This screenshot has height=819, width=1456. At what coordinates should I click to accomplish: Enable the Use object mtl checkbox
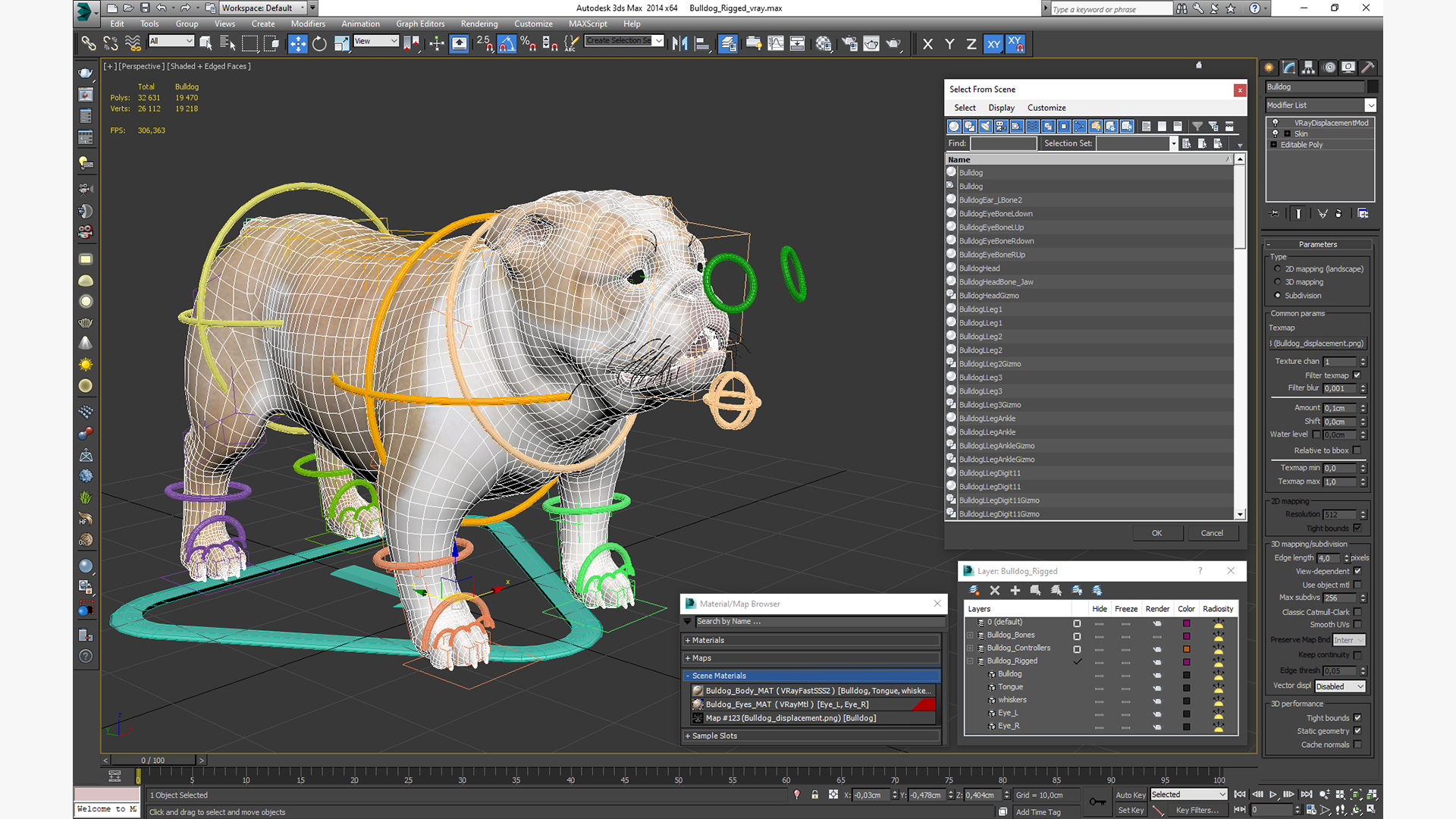point(1357,585)
